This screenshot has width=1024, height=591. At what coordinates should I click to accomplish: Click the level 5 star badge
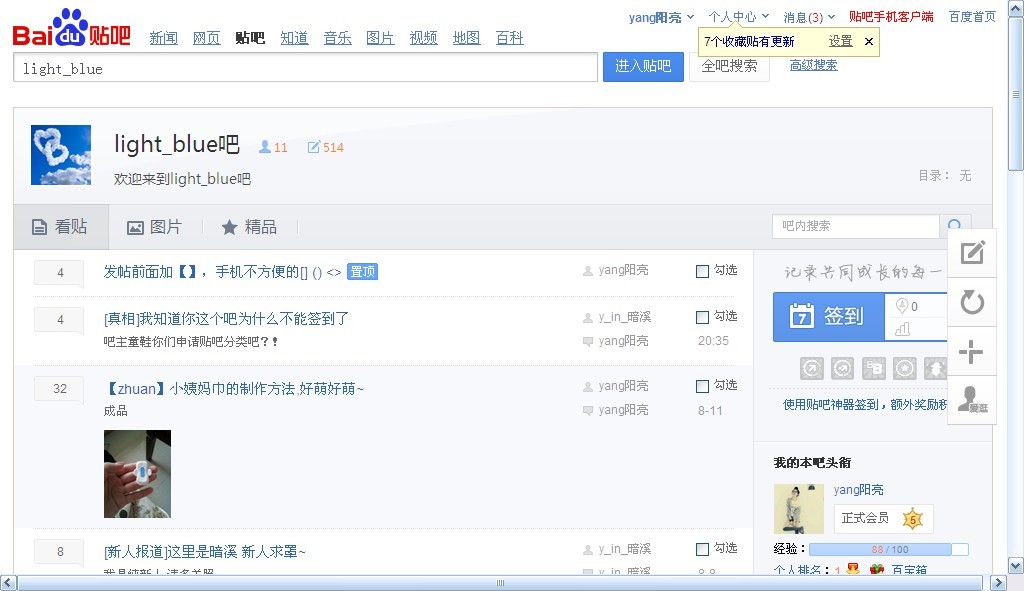coord(912,519)
